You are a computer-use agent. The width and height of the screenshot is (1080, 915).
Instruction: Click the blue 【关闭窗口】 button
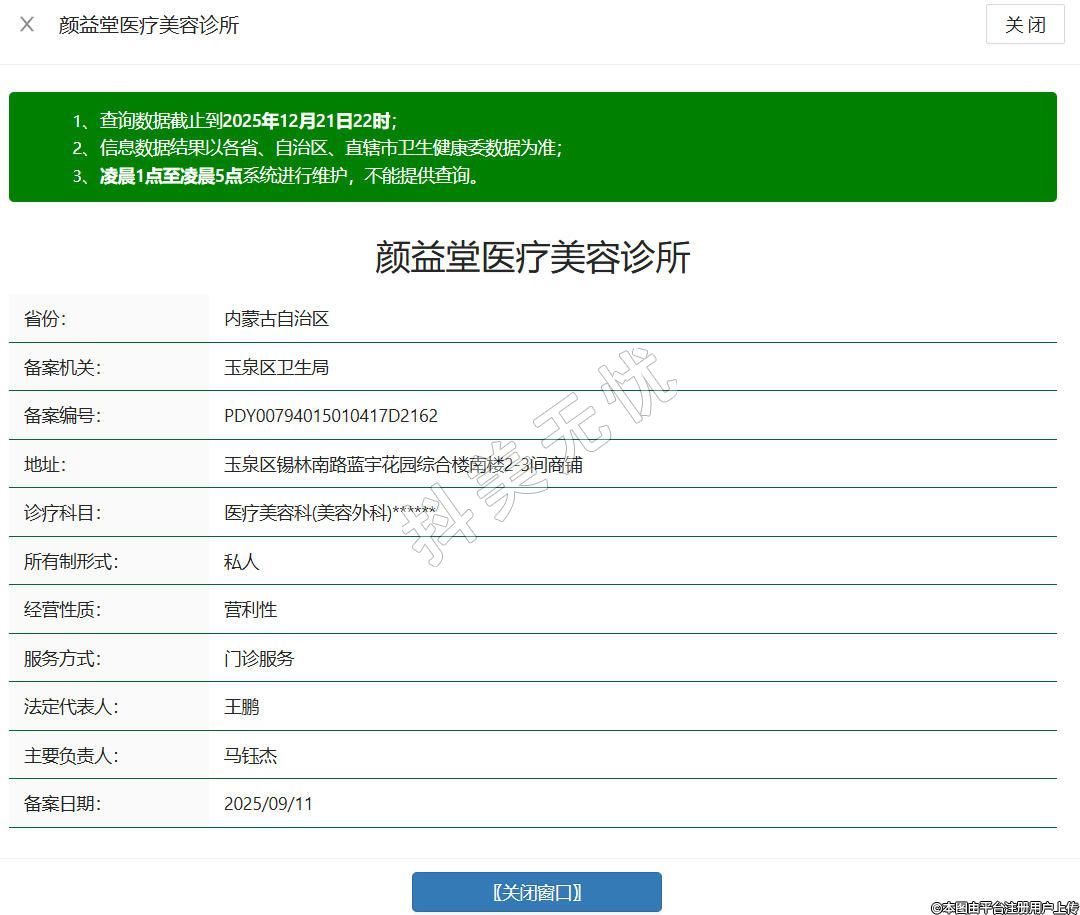click(x=536, y=892)
